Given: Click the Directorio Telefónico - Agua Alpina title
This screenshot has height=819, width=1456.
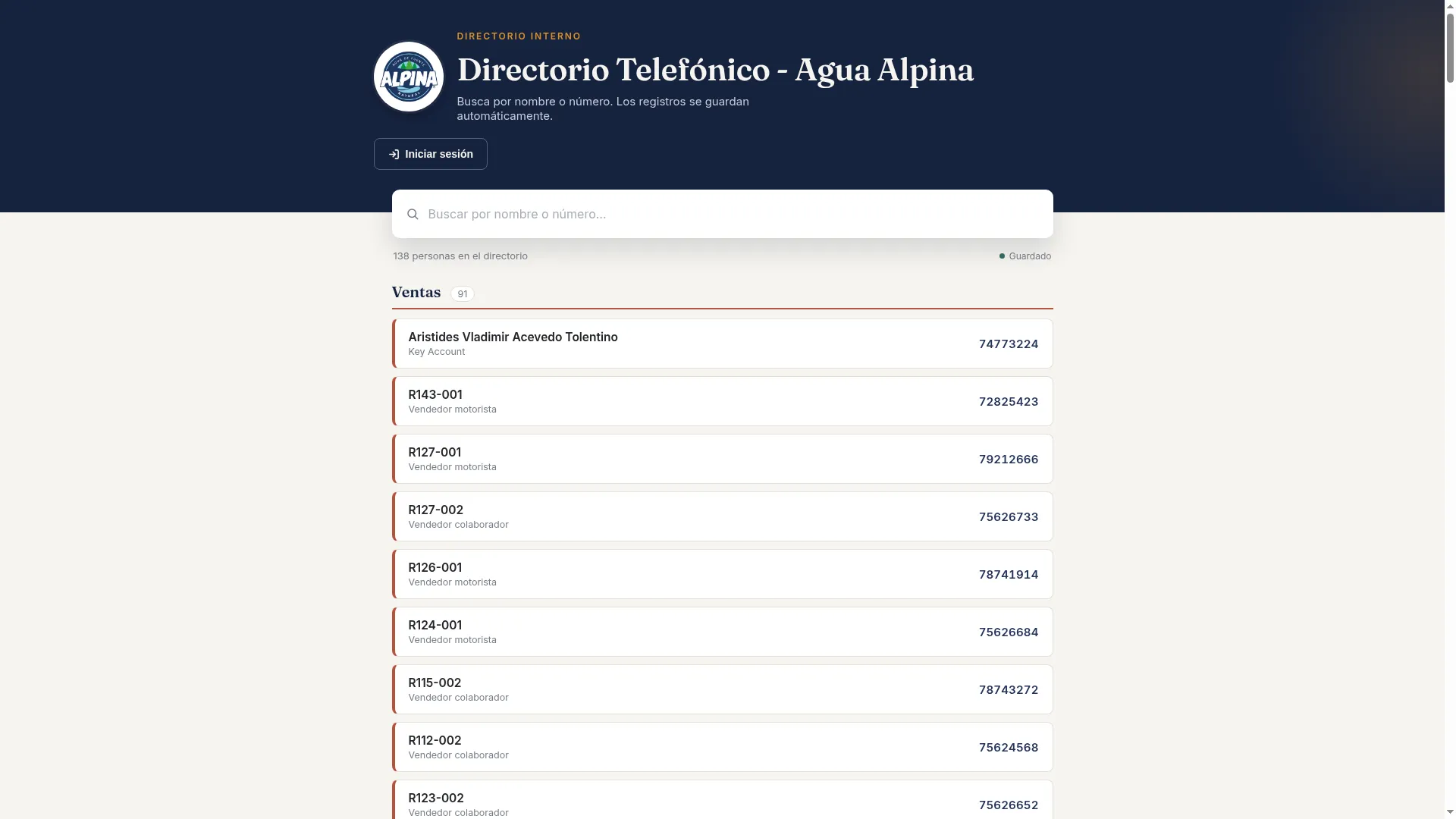Looking at the screenshot, I should point(715,70).
